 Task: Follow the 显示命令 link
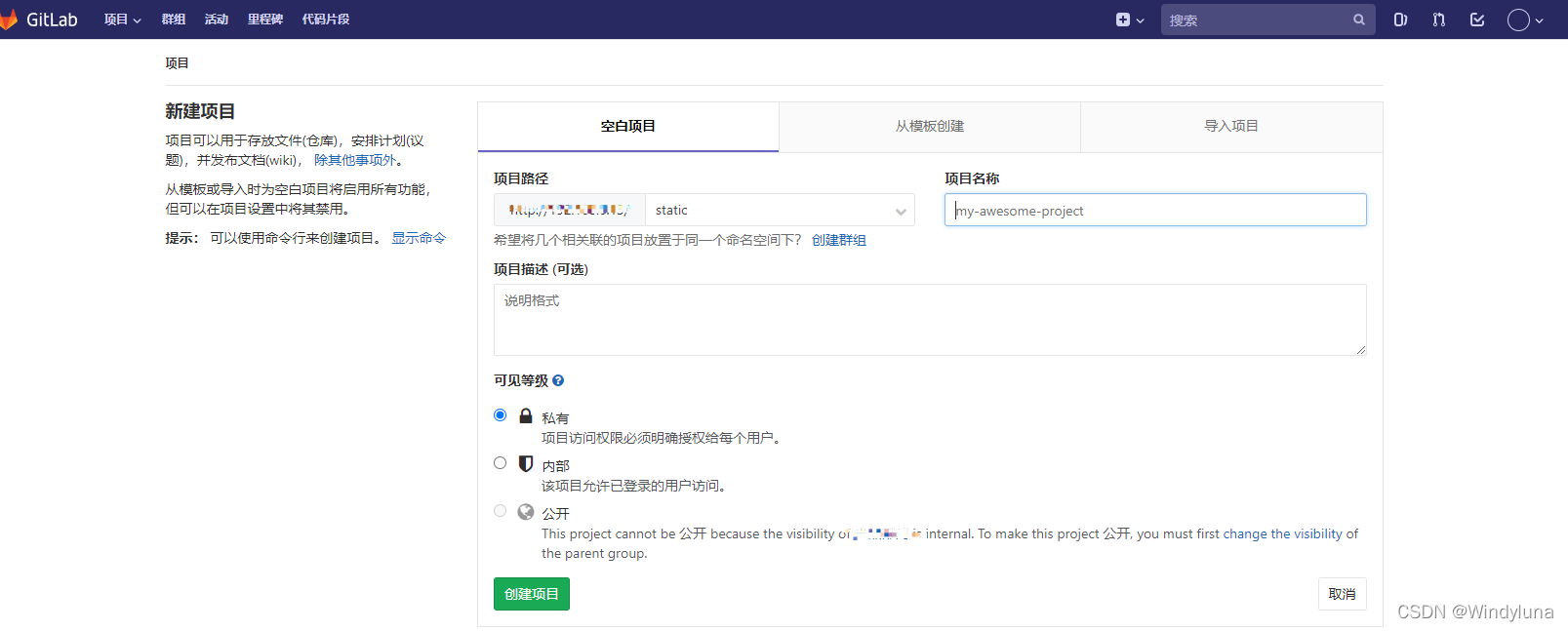click(420, 238)
